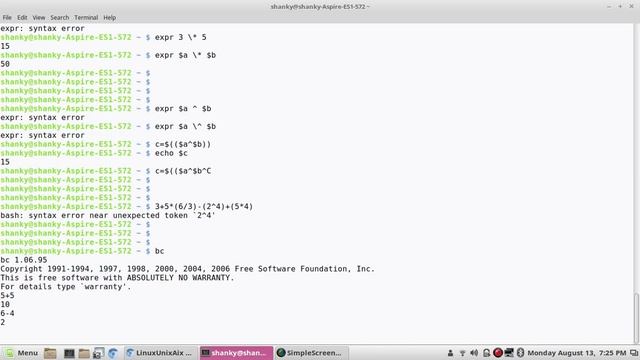Open the Wi-Fi network tray icon
Screen dimensions: 640x360
pos(462,353)
